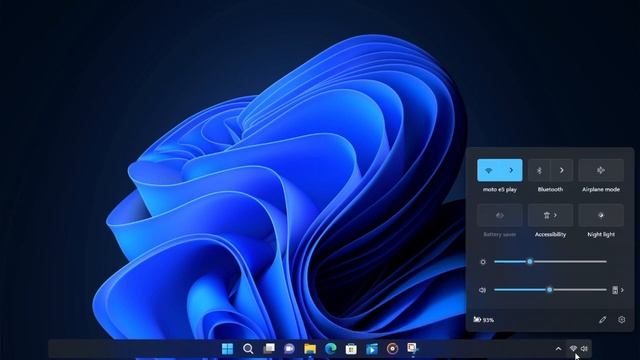Image resolution: width=640 pixels, height=360 pixels.
Task: Show hidden tray icons chevron
Action: [x=558, y=349]
